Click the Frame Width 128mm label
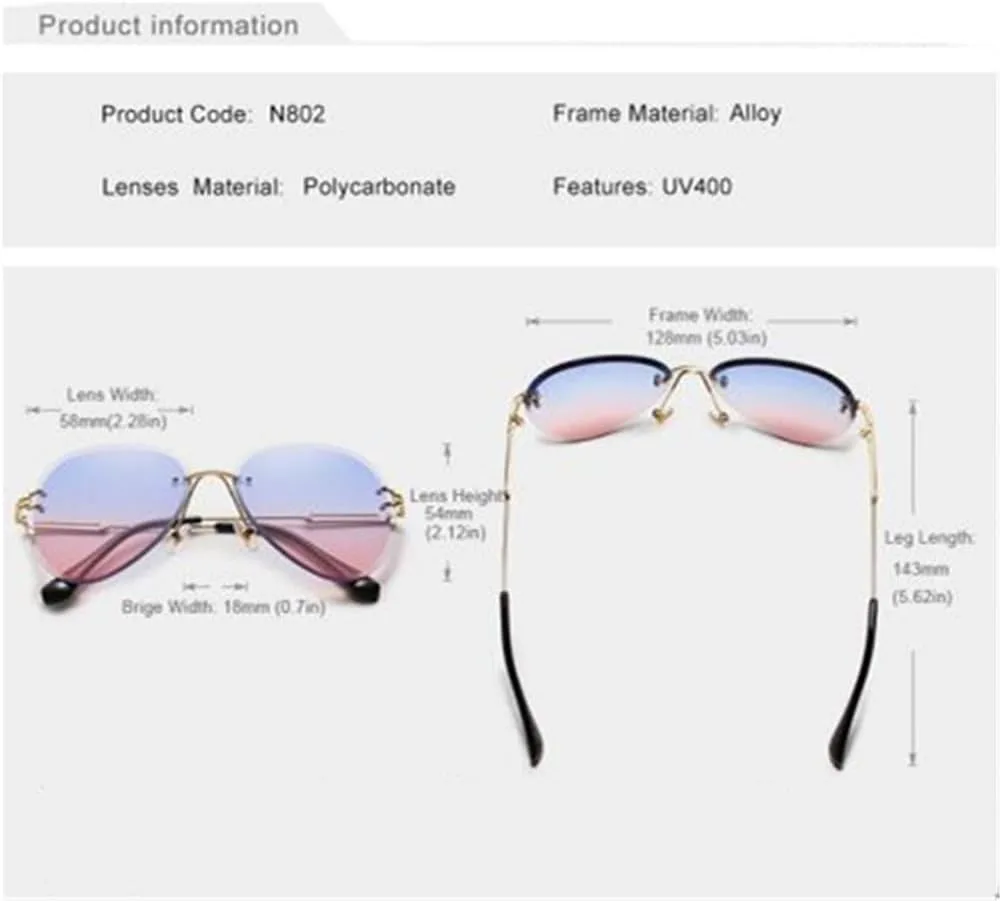Viewport: 1000px width, 901px height. (x=704, y=326)
